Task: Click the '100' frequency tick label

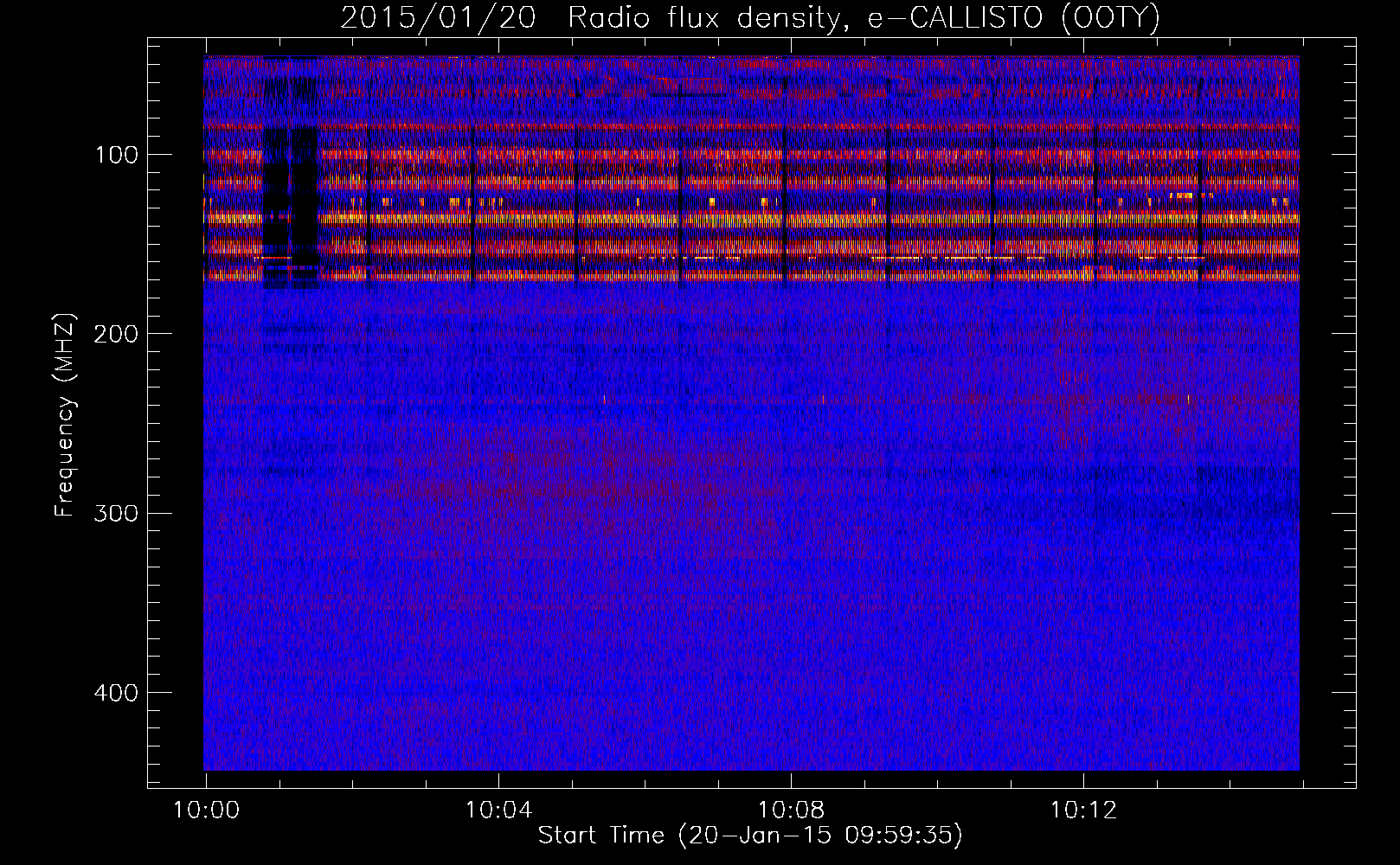Action: [116, 155]
